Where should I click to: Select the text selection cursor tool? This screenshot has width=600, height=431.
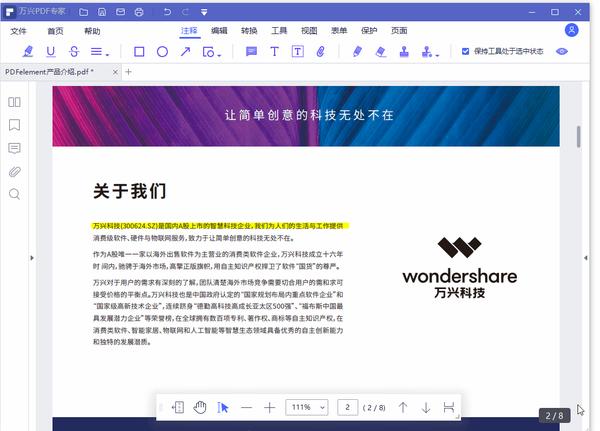point(223,407)
